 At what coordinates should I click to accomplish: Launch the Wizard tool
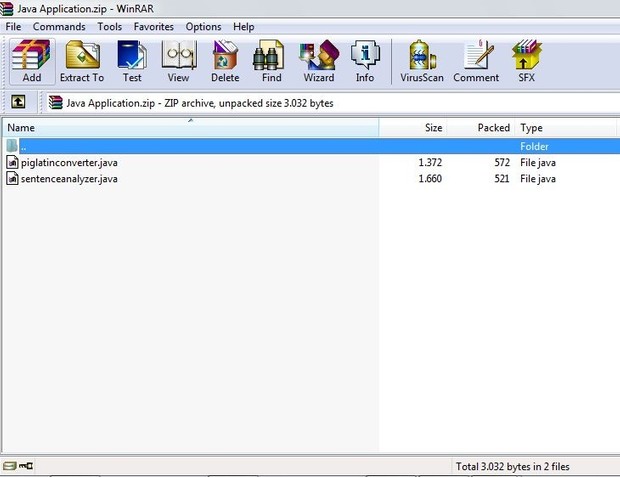click(x=319, y=61)
